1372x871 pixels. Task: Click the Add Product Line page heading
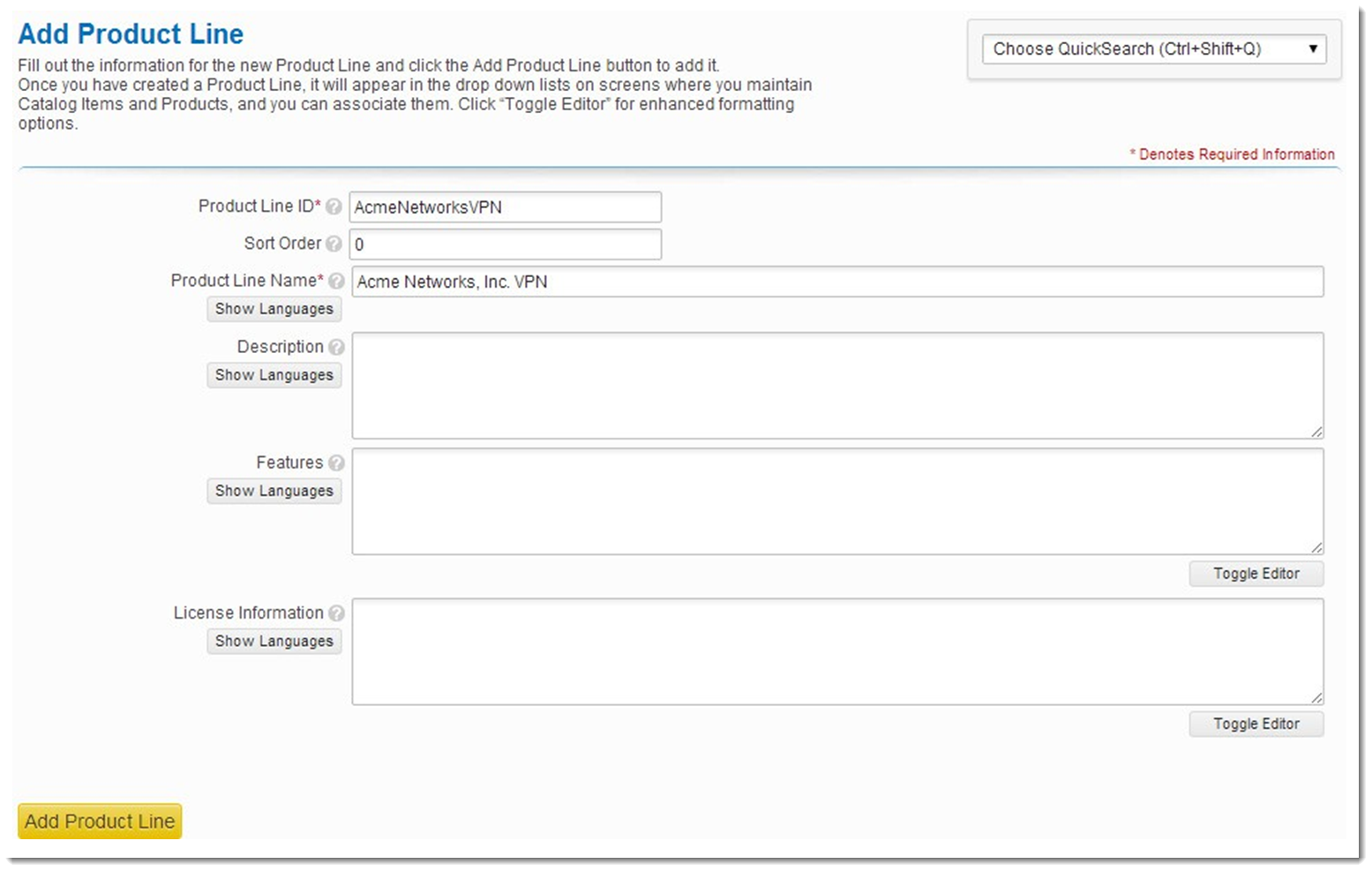pos(131,34)
